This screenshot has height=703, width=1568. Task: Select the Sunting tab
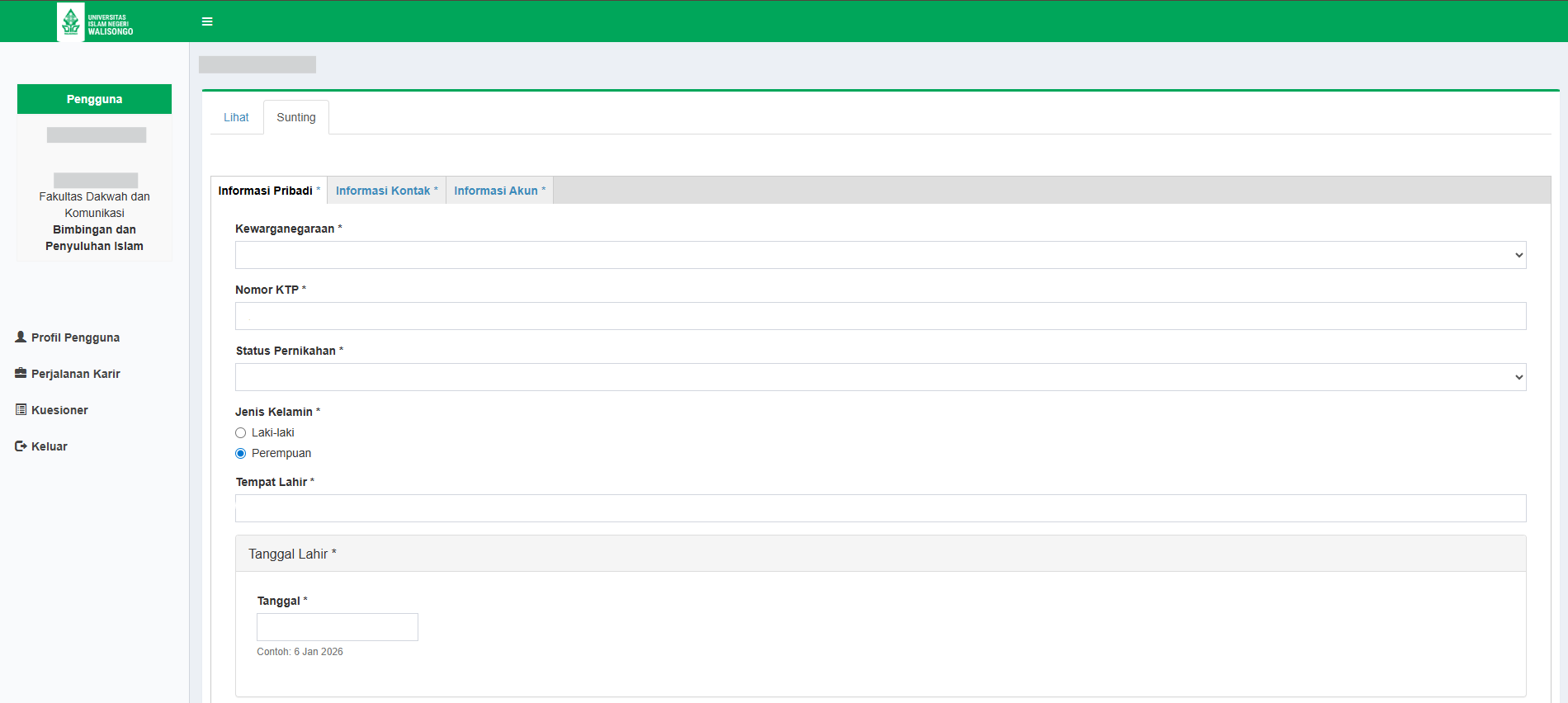point(296,117)
